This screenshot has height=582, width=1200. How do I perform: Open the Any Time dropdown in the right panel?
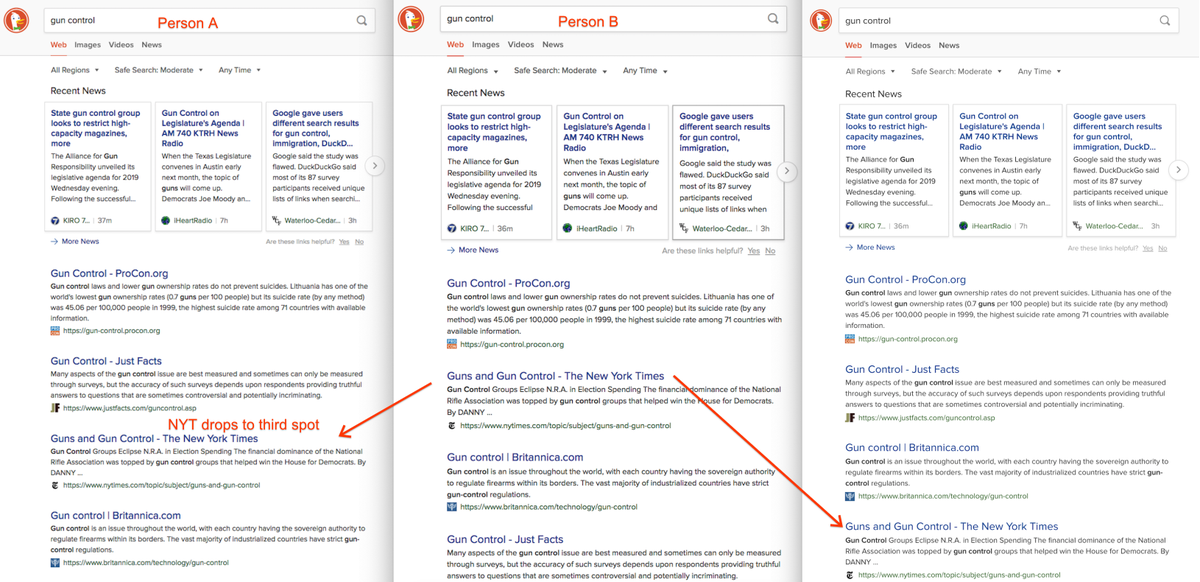1040,72
